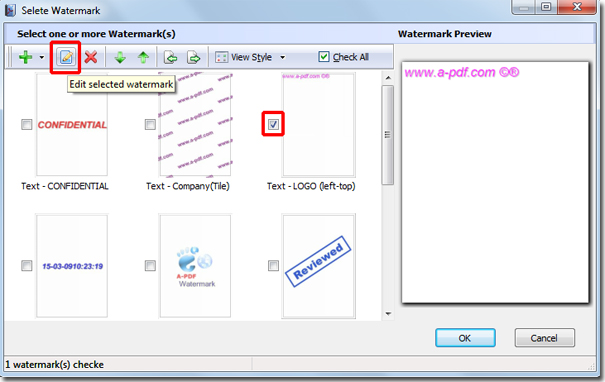Open the add watermark dropdown arrow
The image size is (605, 382).
42,57
